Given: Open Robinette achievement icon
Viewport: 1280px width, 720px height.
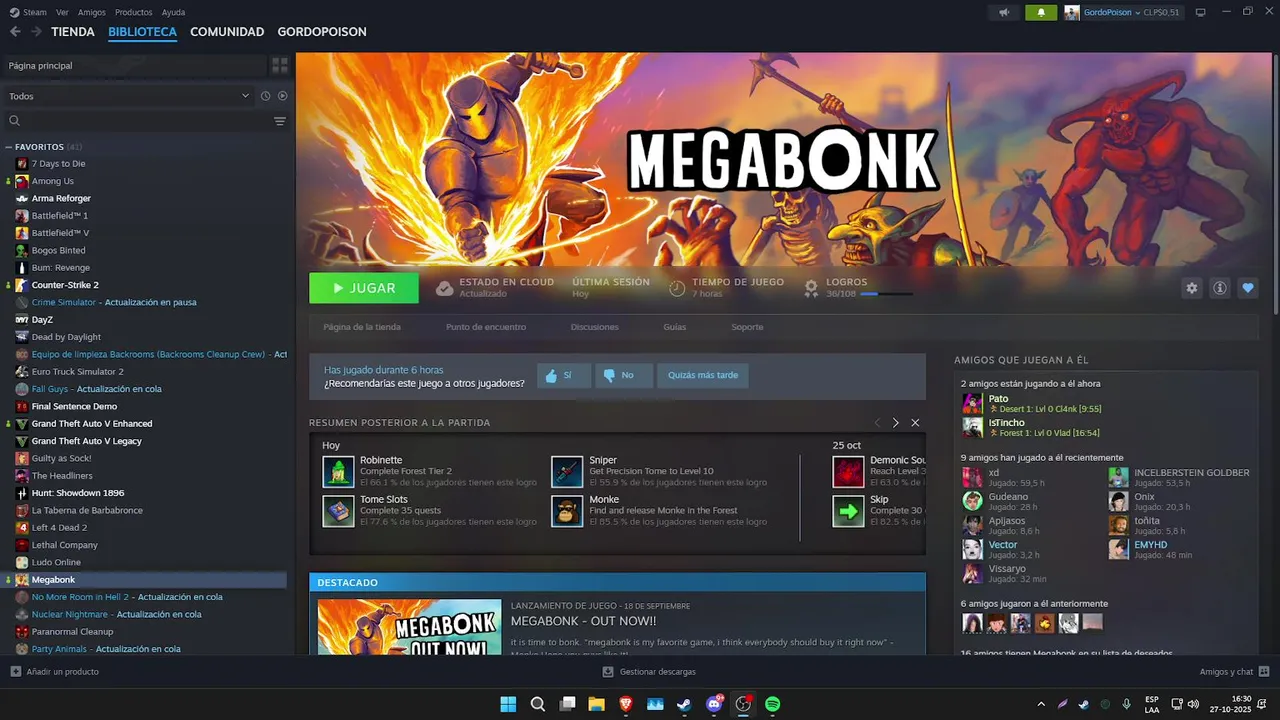Looking at the screenshot, I should 338,472.
